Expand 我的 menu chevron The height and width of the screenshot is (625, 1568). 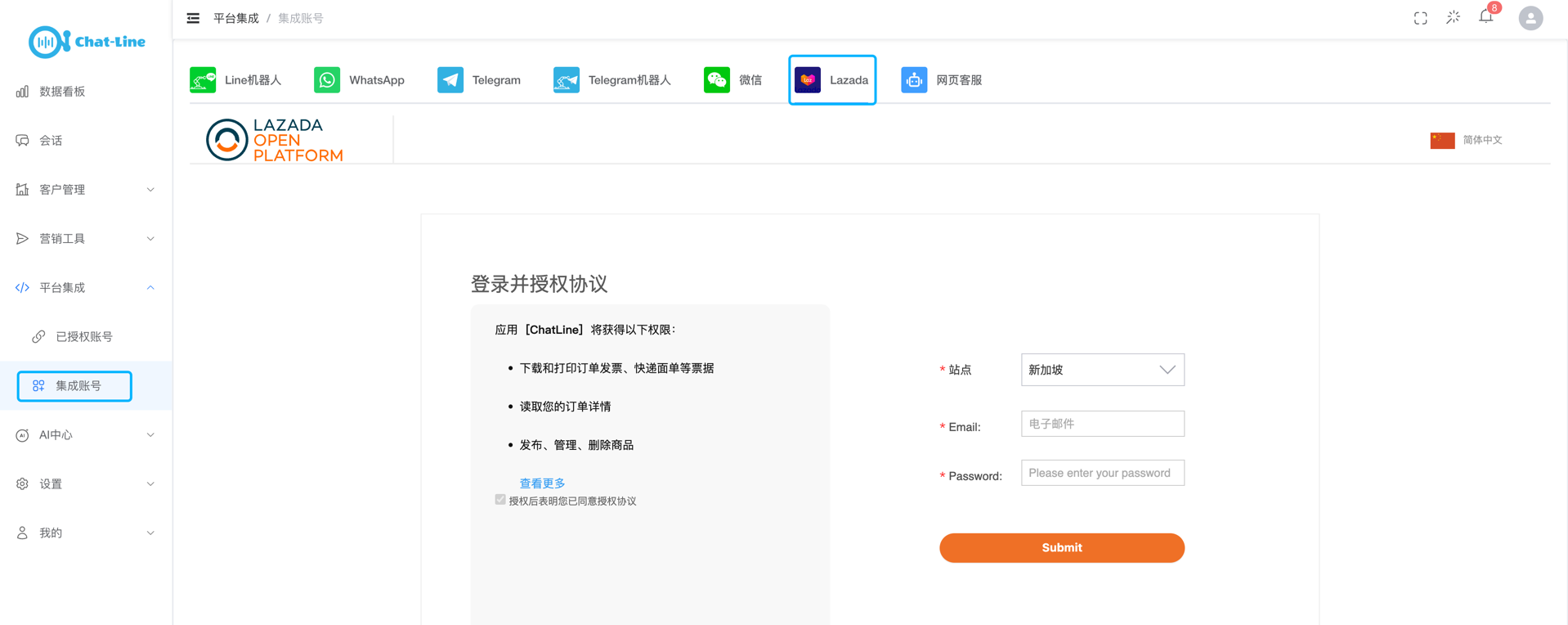point(150,533)
